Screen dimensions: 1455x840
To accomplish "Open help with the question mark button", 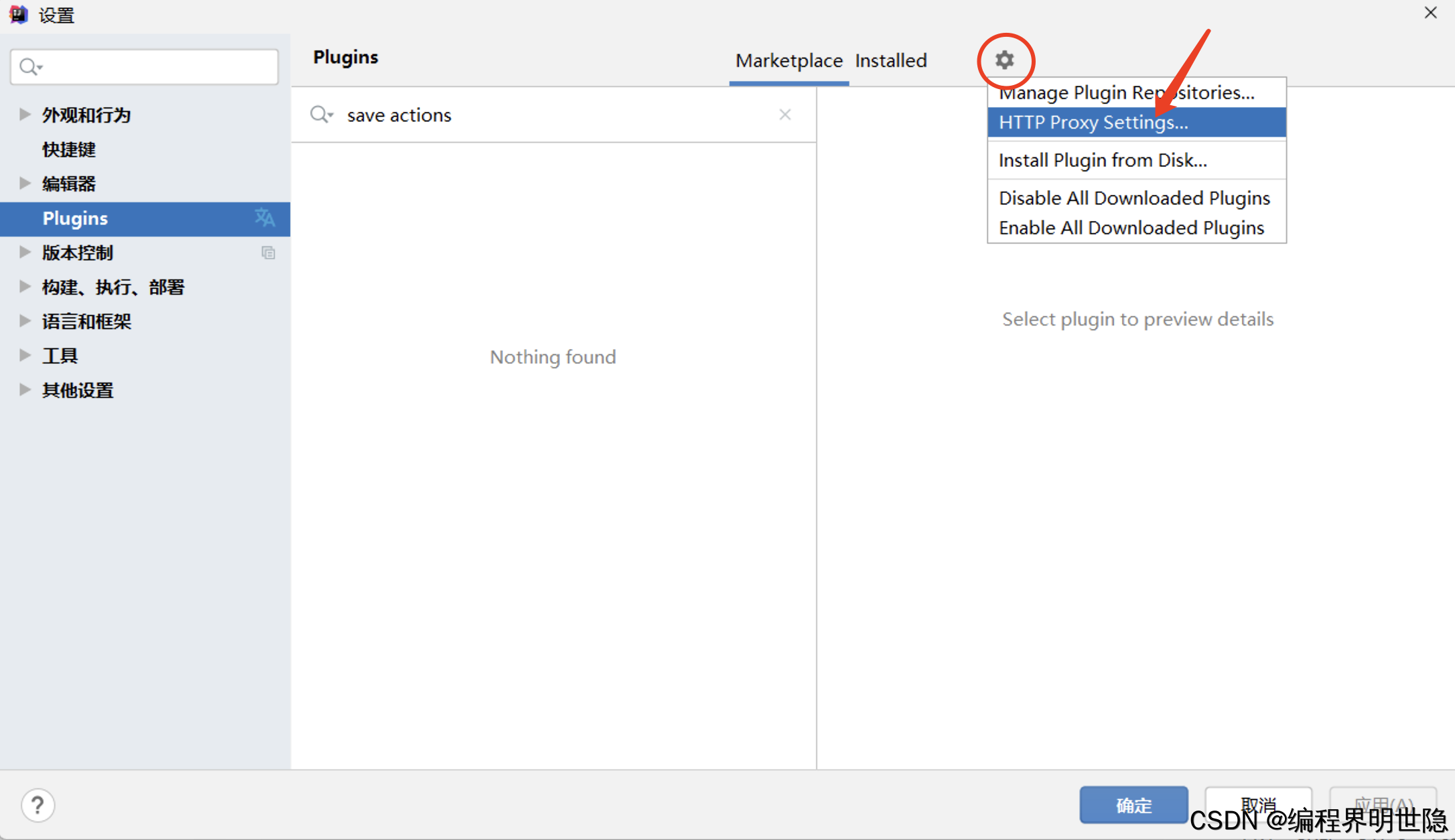I will pos(38,805).
